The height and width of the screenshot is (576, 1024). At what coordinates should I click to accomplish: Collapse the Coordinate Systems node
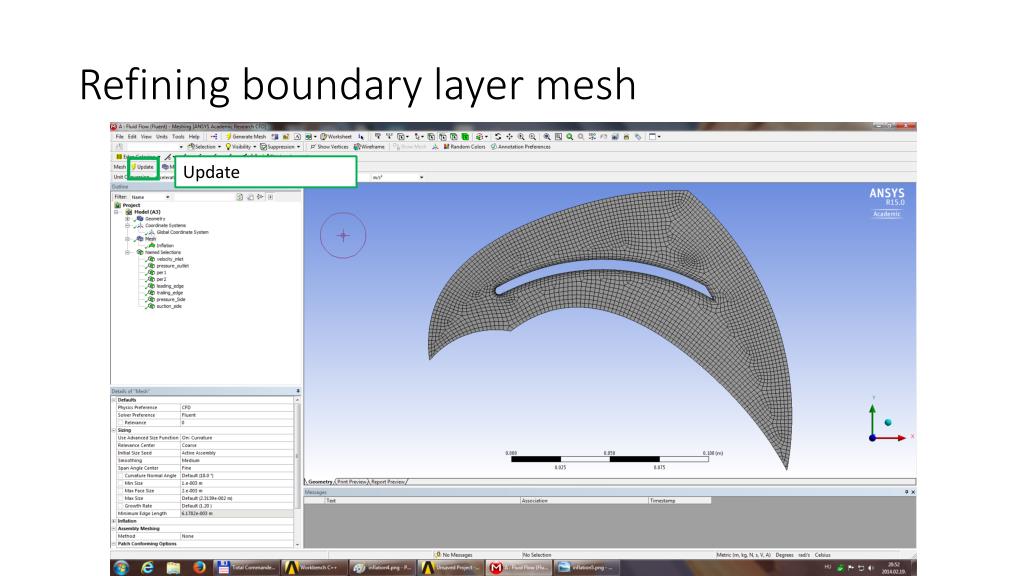[x=128, y=225]
